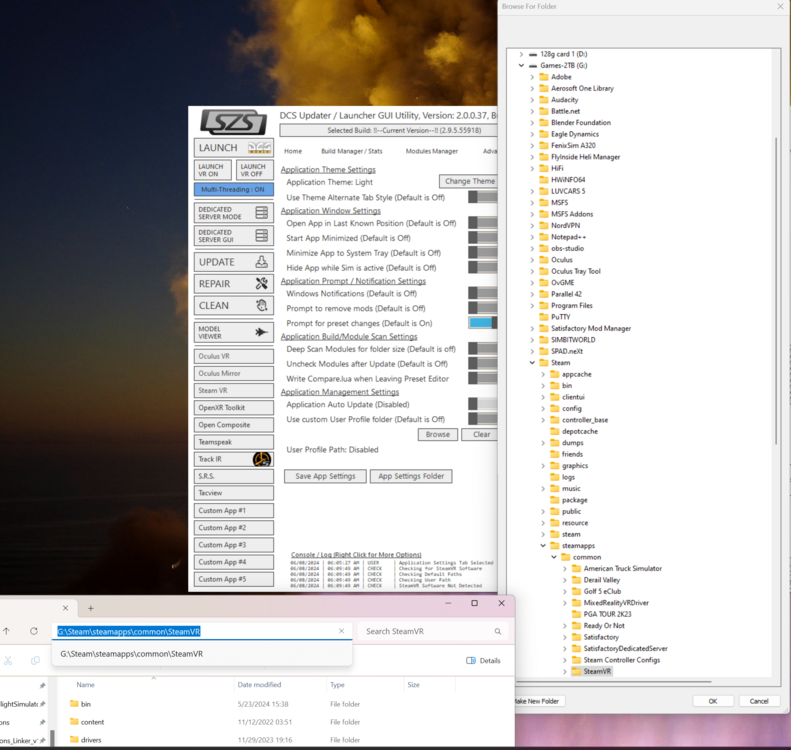
Task: Confirm folder selection with OK button
Action: point(713,701)
